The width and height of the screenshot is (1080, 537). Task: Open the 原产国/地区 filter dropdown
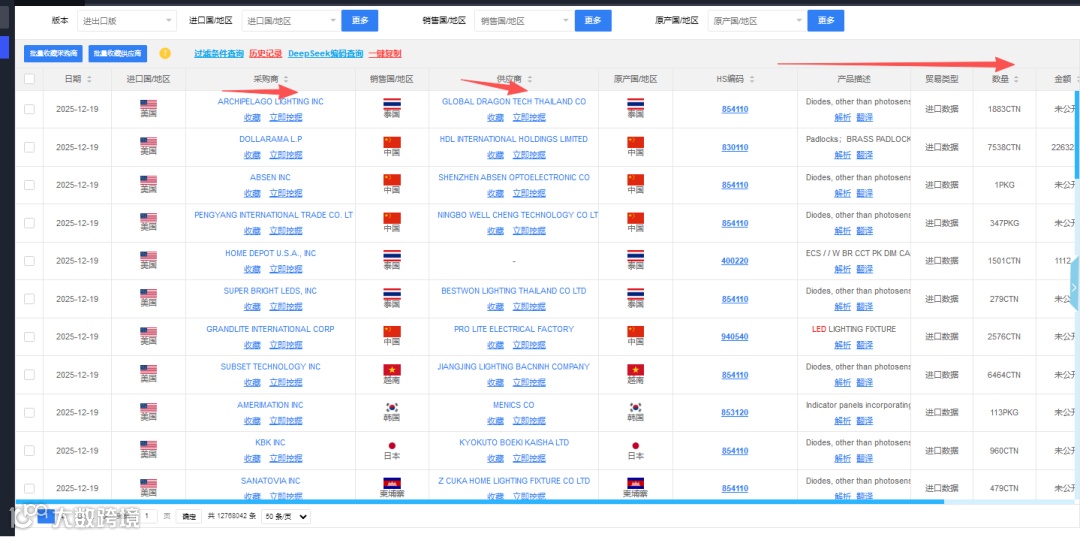coord(756,21)
